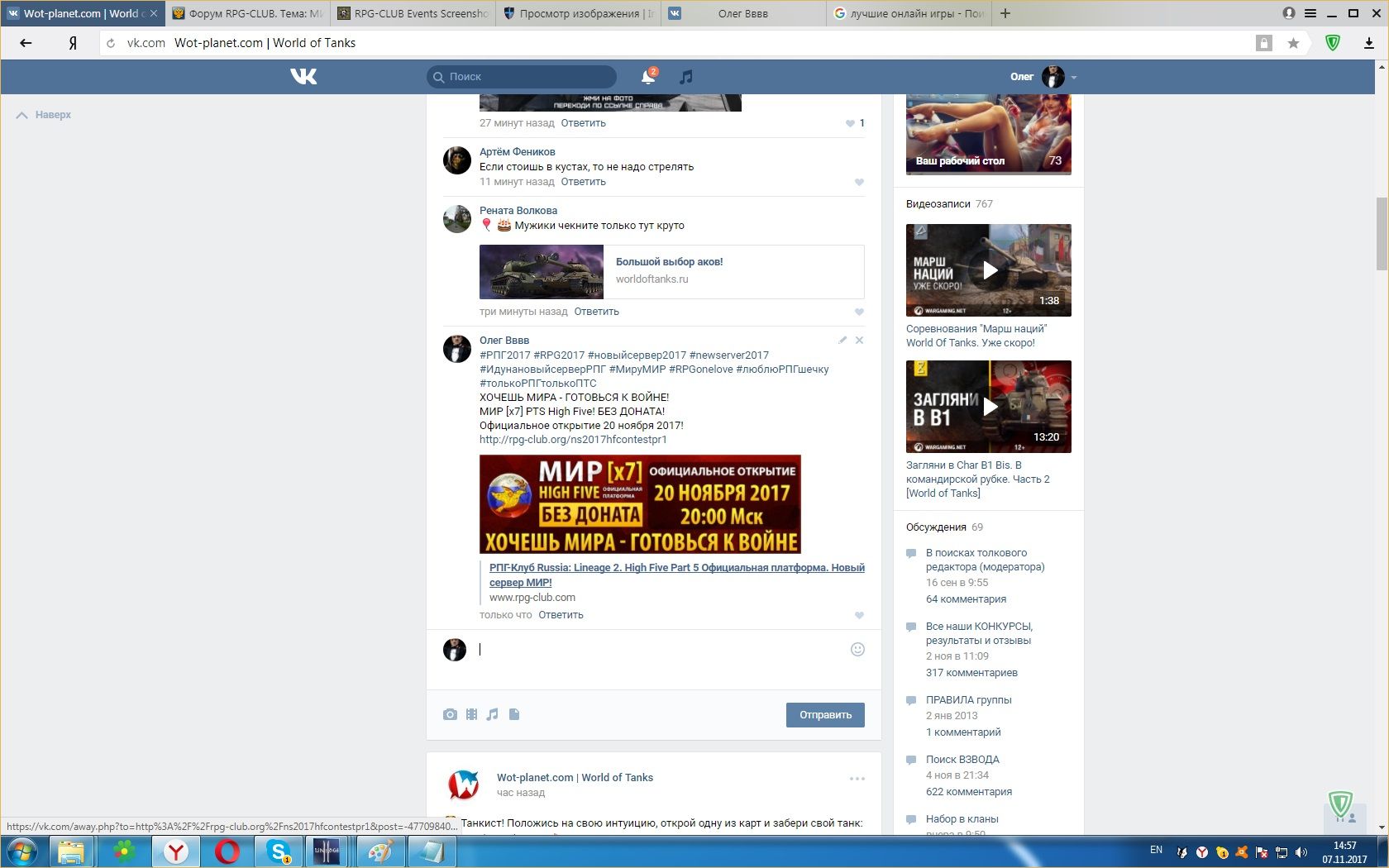1389x868 pixels.
Task: Switch to лучшие онлайн игры tab
Action: click(908, 13)
